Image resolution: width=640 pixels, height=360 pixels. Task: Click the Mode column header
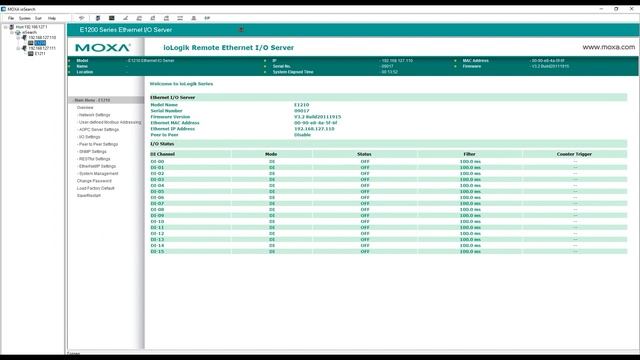pyautogui.click(x=271, y=154)
